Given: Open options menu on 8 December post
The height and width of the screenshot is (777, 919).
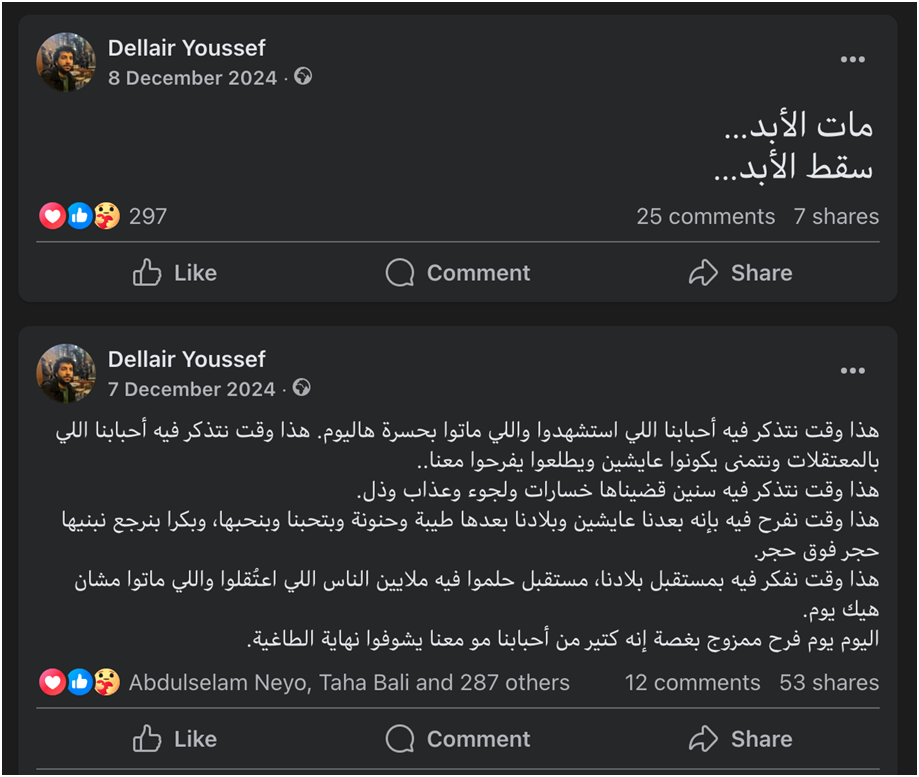Looking at the screenshot, I should (852, 60).
